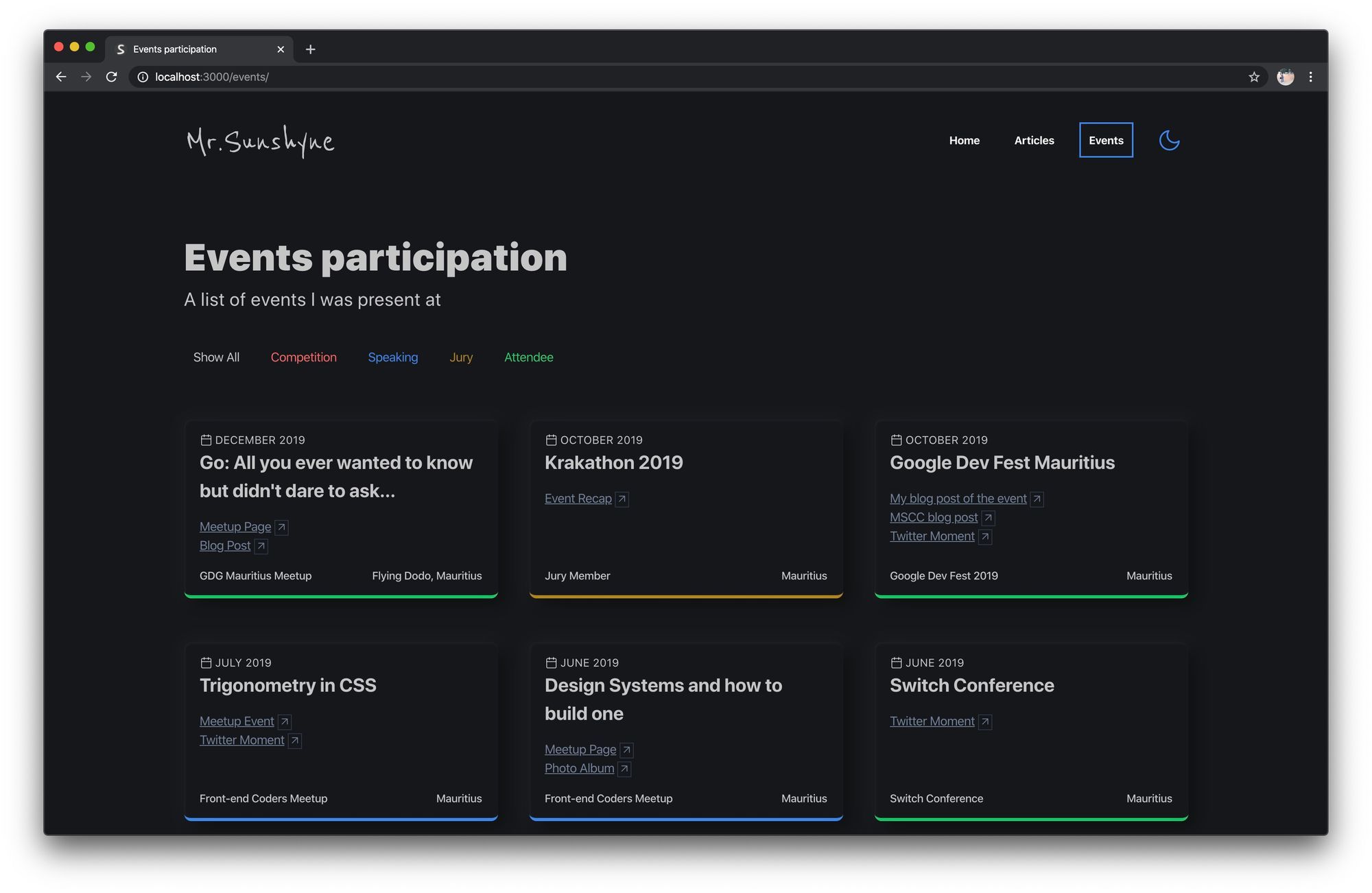Screen dimensions: 1372x893
Task: Open the Krakathon Event Recap link
Action: [578, 499]
